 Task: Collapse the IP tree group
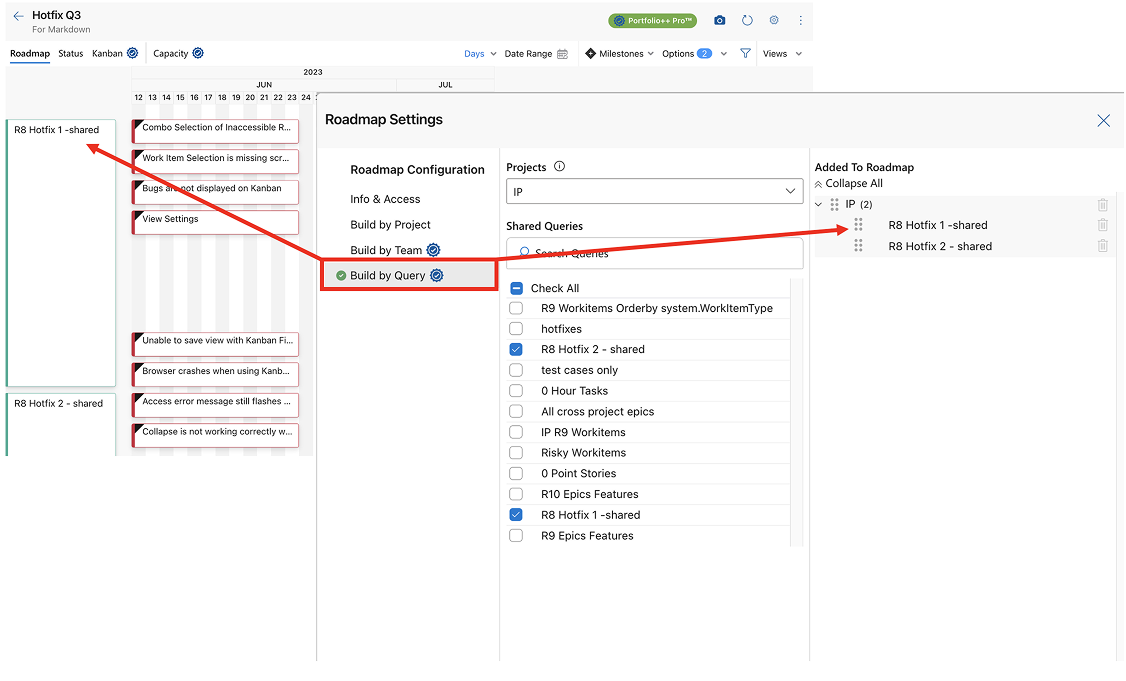819,205
